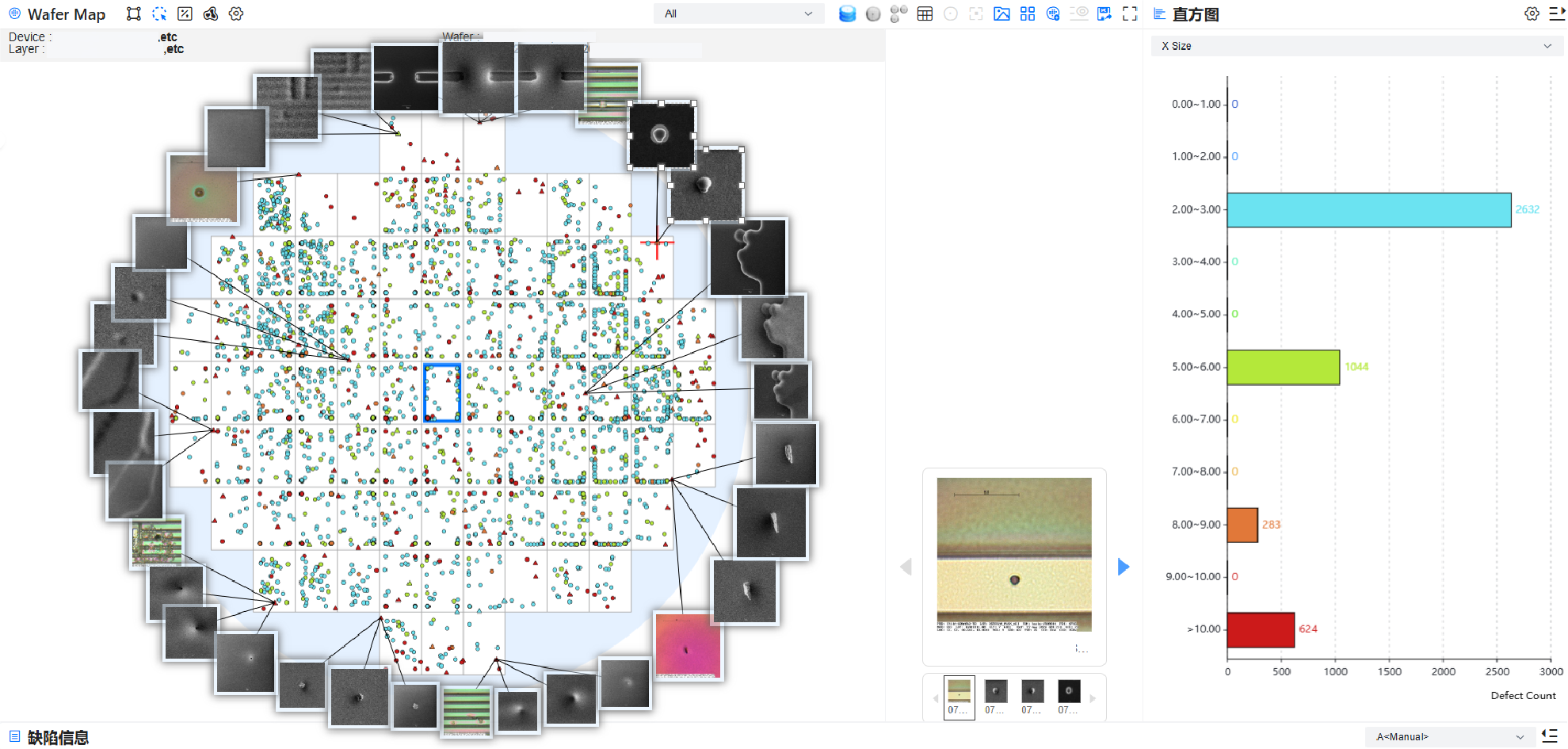Switch to the four-square gallery view icon
Screen dimensions: 1568x749
point(1028,14)
